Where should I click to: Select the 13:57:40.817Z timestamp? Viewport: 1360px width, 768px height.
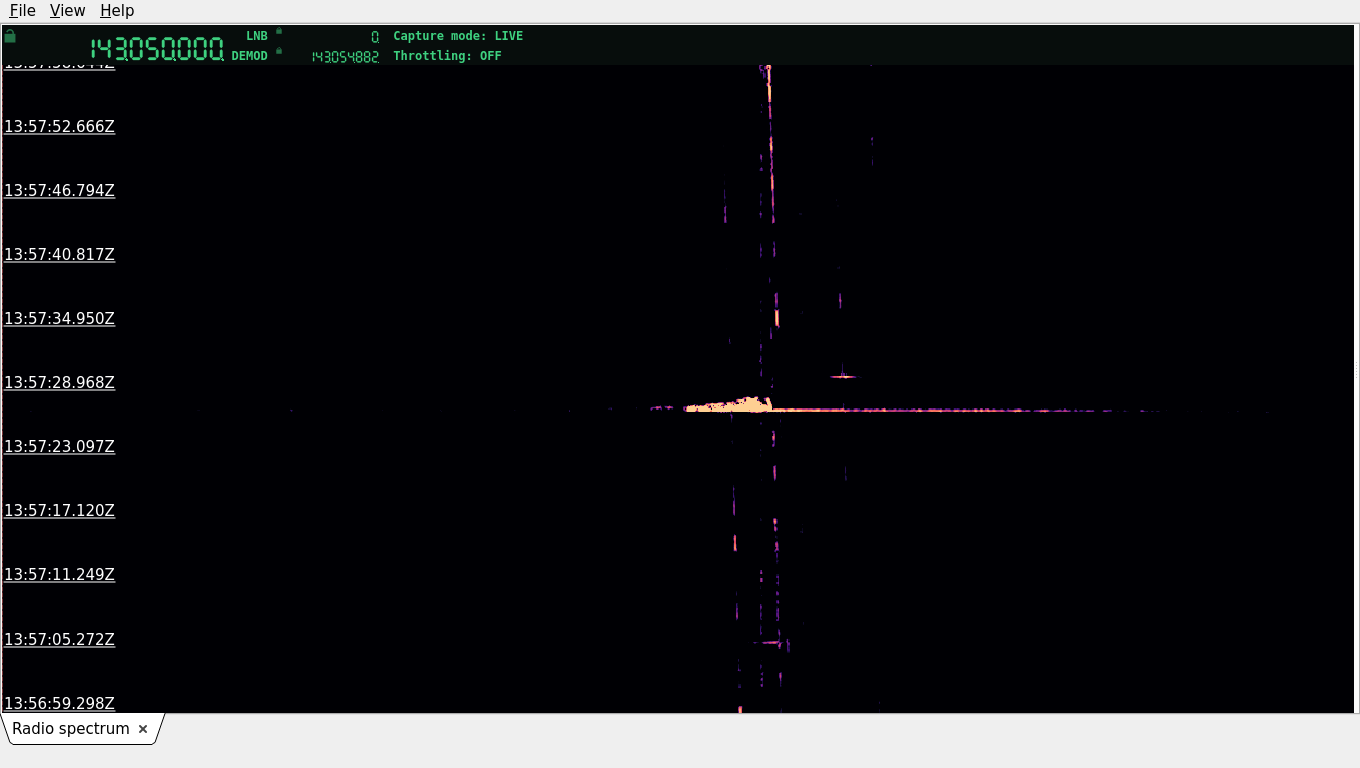(60, 255)
